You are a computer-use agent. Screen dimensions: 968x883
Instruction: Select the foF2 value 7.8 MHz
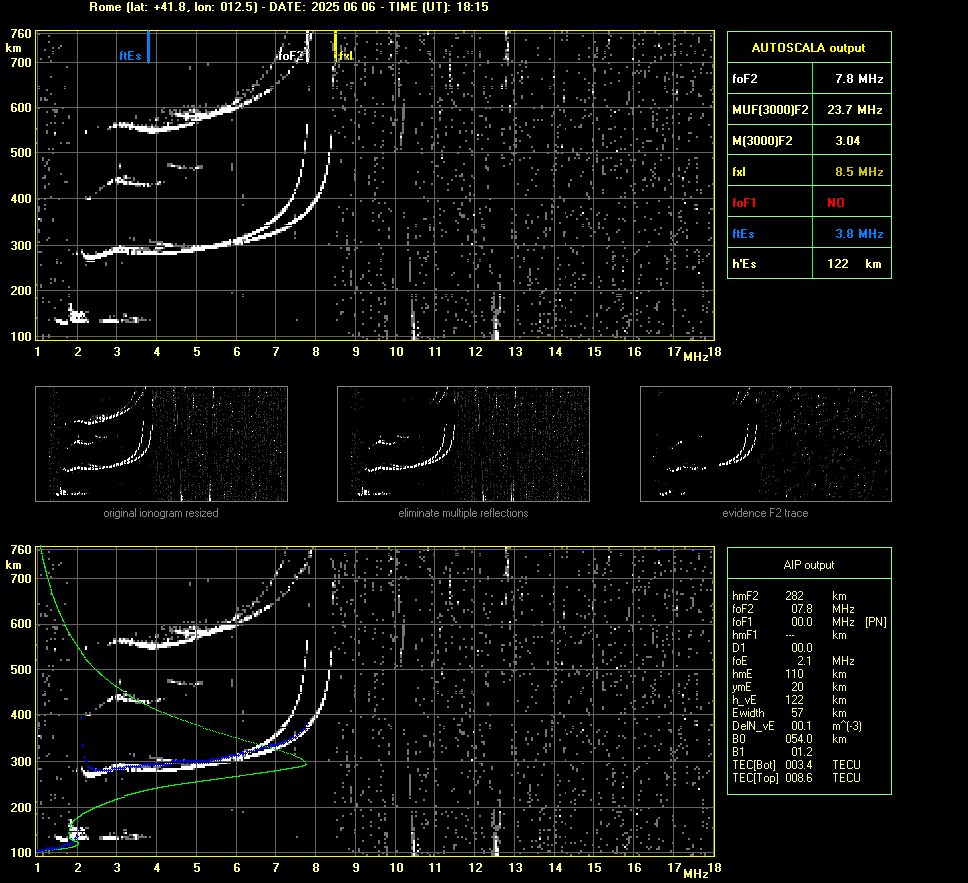click(x=859, y=79)
